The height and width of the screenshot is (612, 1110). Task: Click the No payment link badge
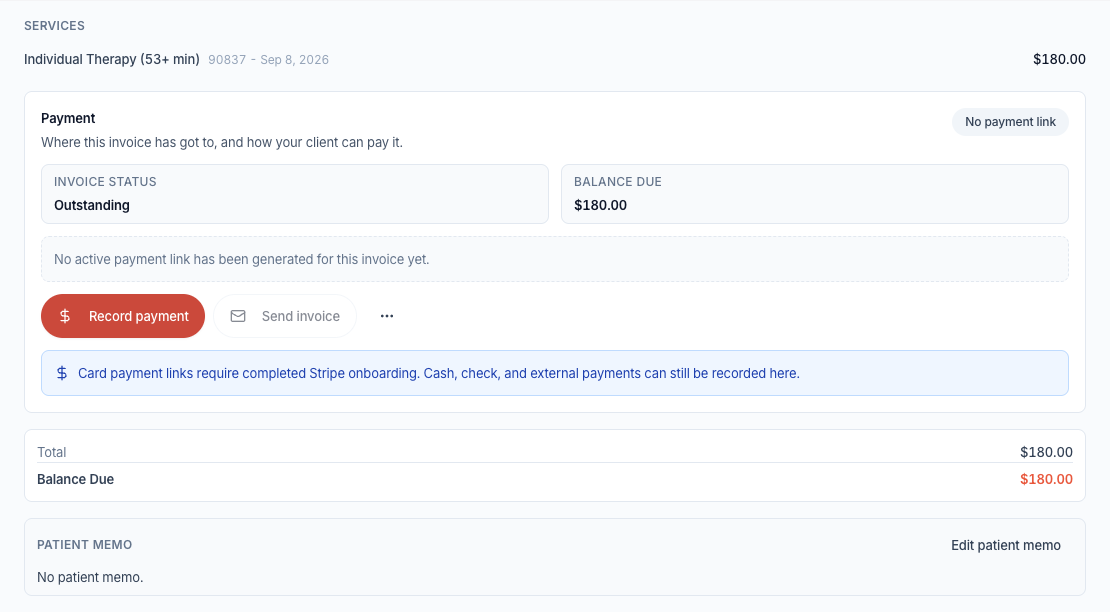[1010, 122]
